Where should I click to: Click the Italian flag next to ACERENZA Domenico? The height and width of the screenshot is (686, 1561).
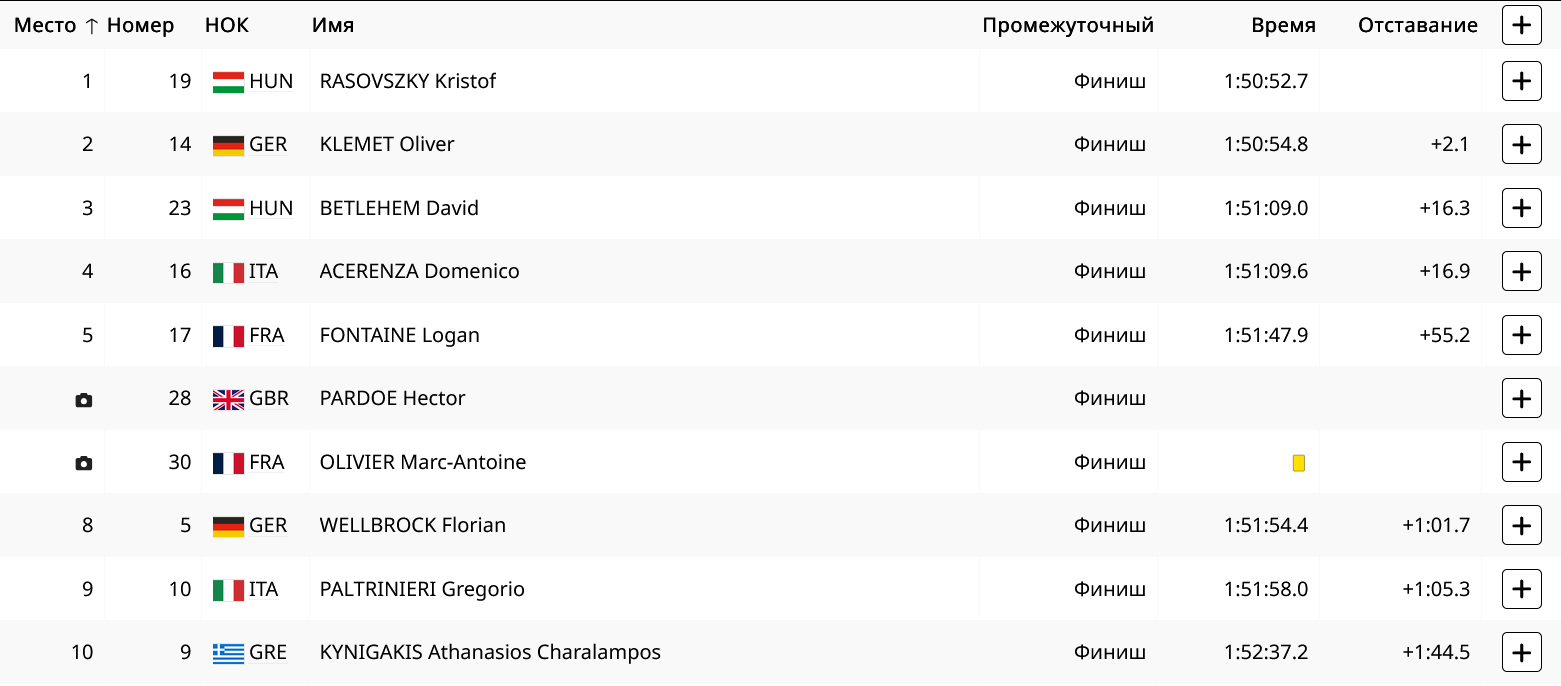(226, 271)
